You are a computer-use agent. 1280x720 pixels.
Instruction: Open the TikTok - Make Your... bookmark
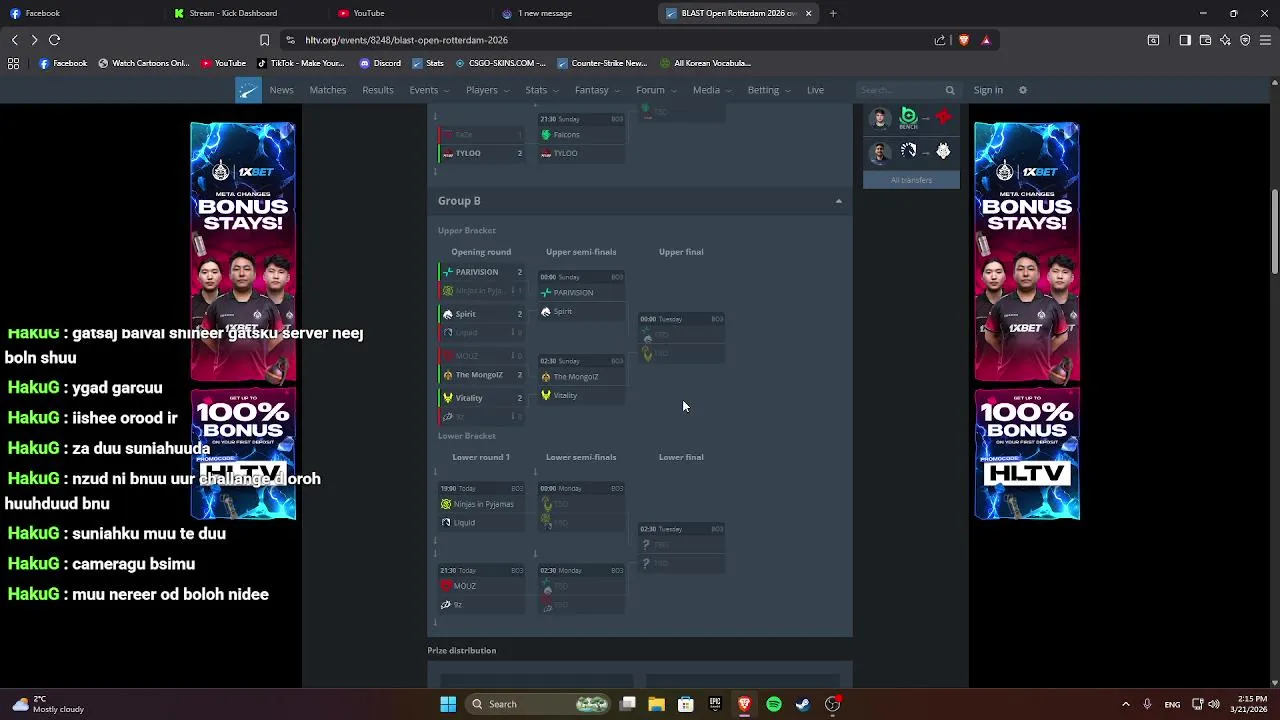click(301, 63)
